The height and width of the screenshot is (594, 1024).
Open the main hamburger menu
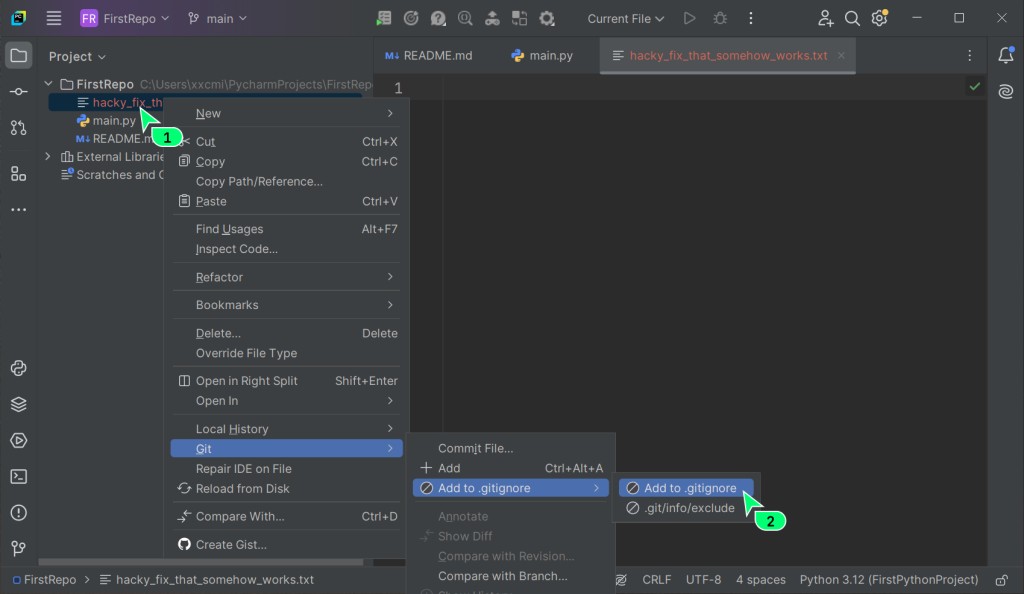[x=54, y=18]
